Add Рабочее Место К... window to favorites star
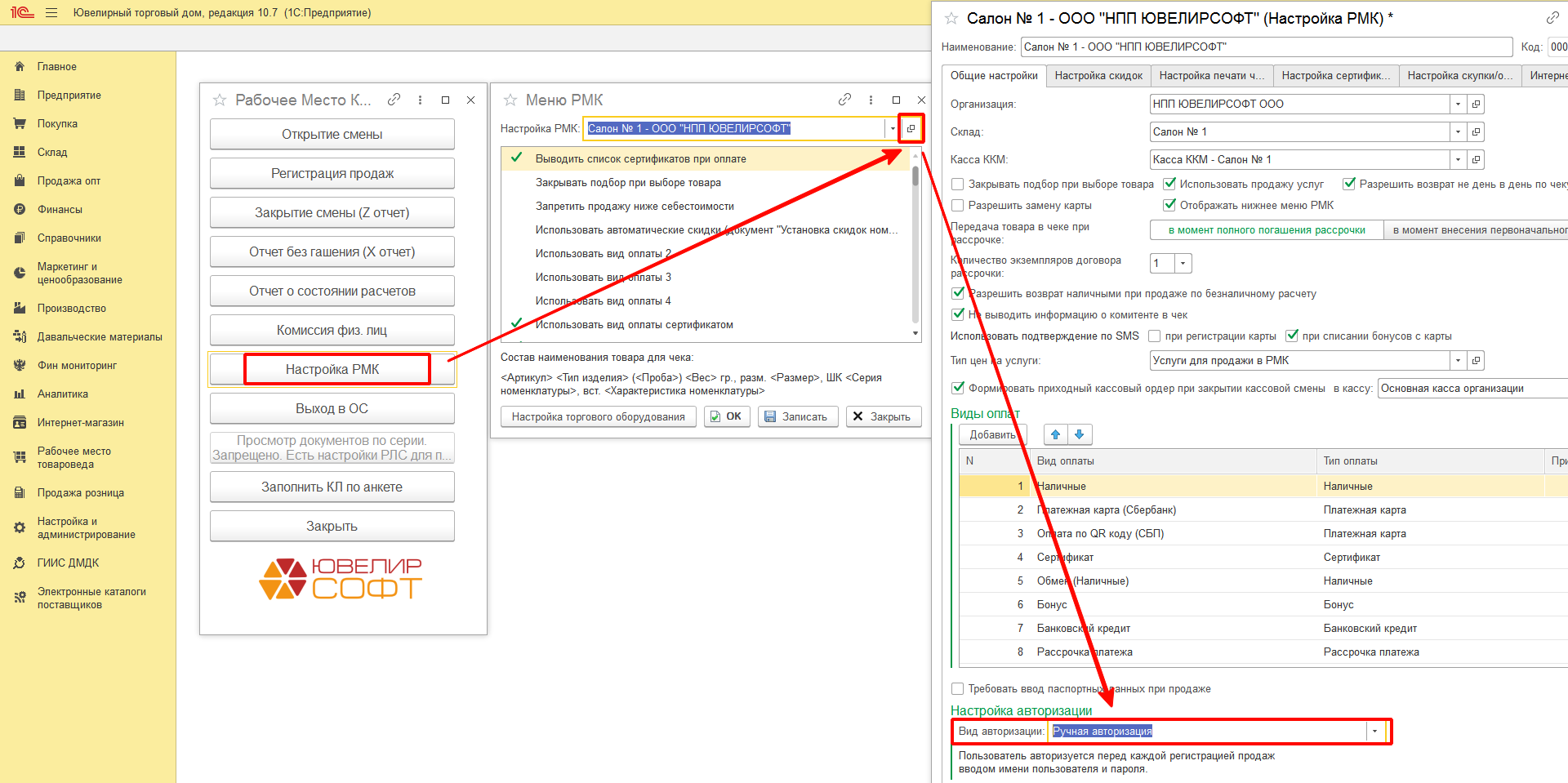This screenshot has width=1568, height=783. tap(220, 100)
